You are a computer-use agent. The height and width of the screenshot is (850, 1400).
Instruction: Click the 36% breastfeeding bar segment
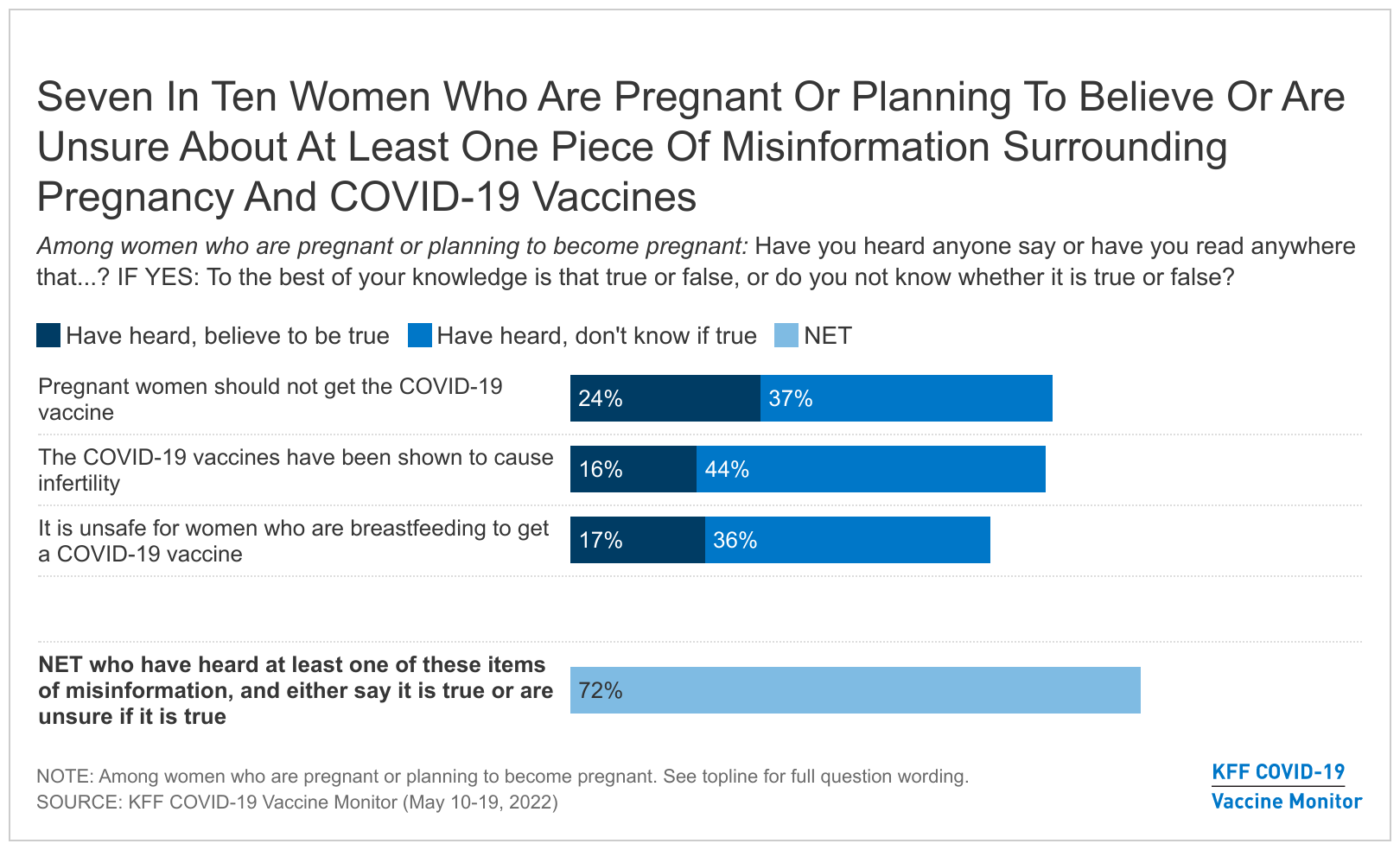847,540
